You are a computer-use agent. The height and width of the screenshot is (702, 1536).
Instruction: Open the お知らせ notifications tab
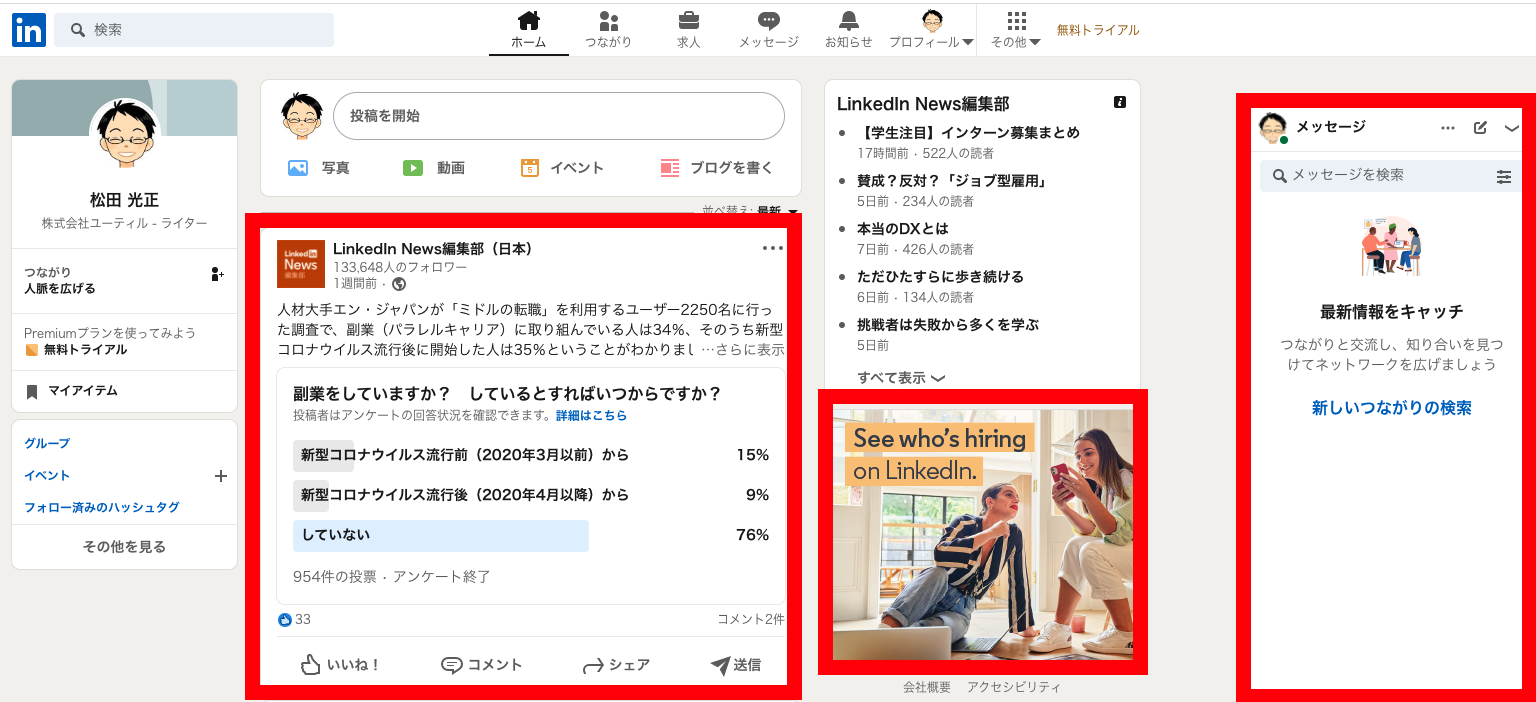pos(849,30)
